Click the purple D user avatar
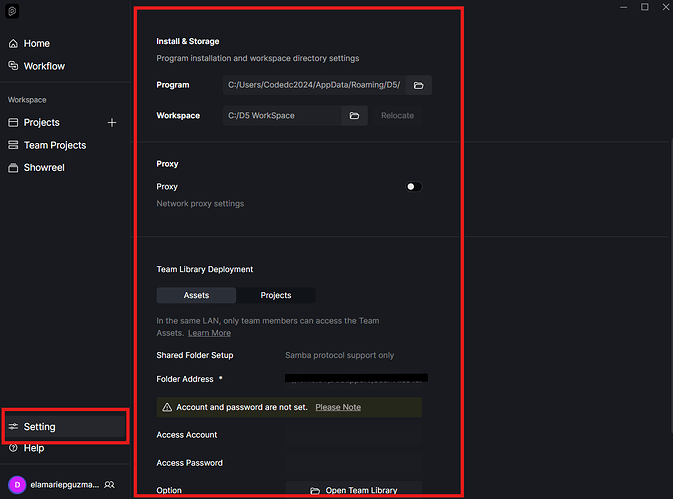The height and width of the screenshot is (499, 673). [x=16, y=484]
